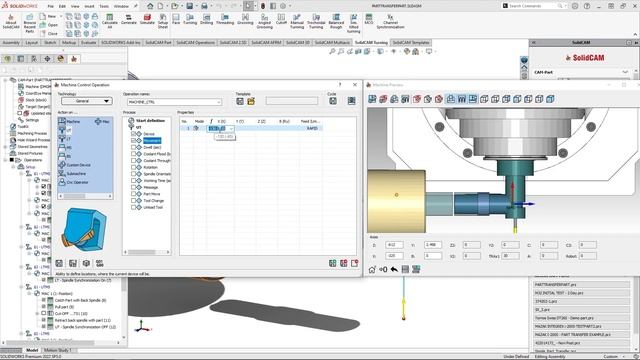Open the dropdown arrow next to New
This screenshot has width=640, height=360.
pyautogui.click(x=61, y=16)
